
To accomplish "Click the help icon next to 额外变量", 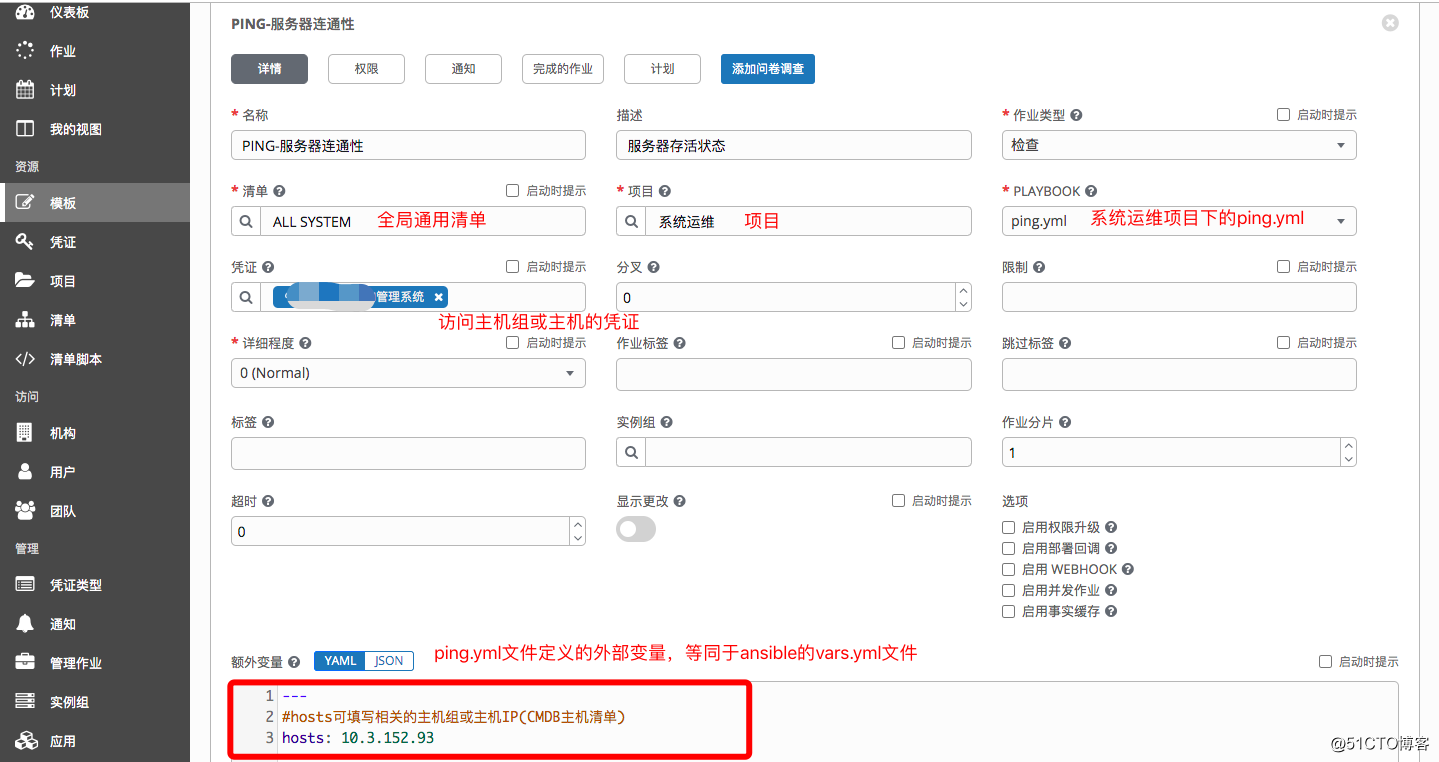I will (x=294, y=662).
